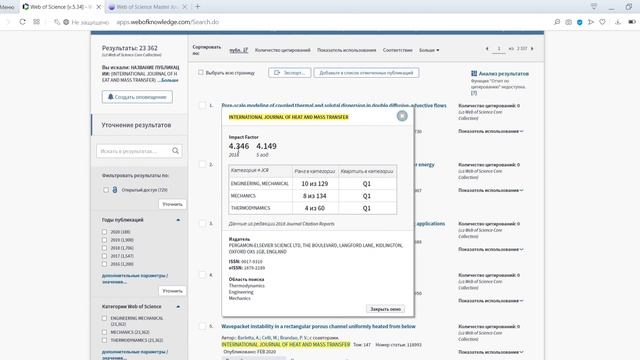Sort by publication date option

[238, 50]
